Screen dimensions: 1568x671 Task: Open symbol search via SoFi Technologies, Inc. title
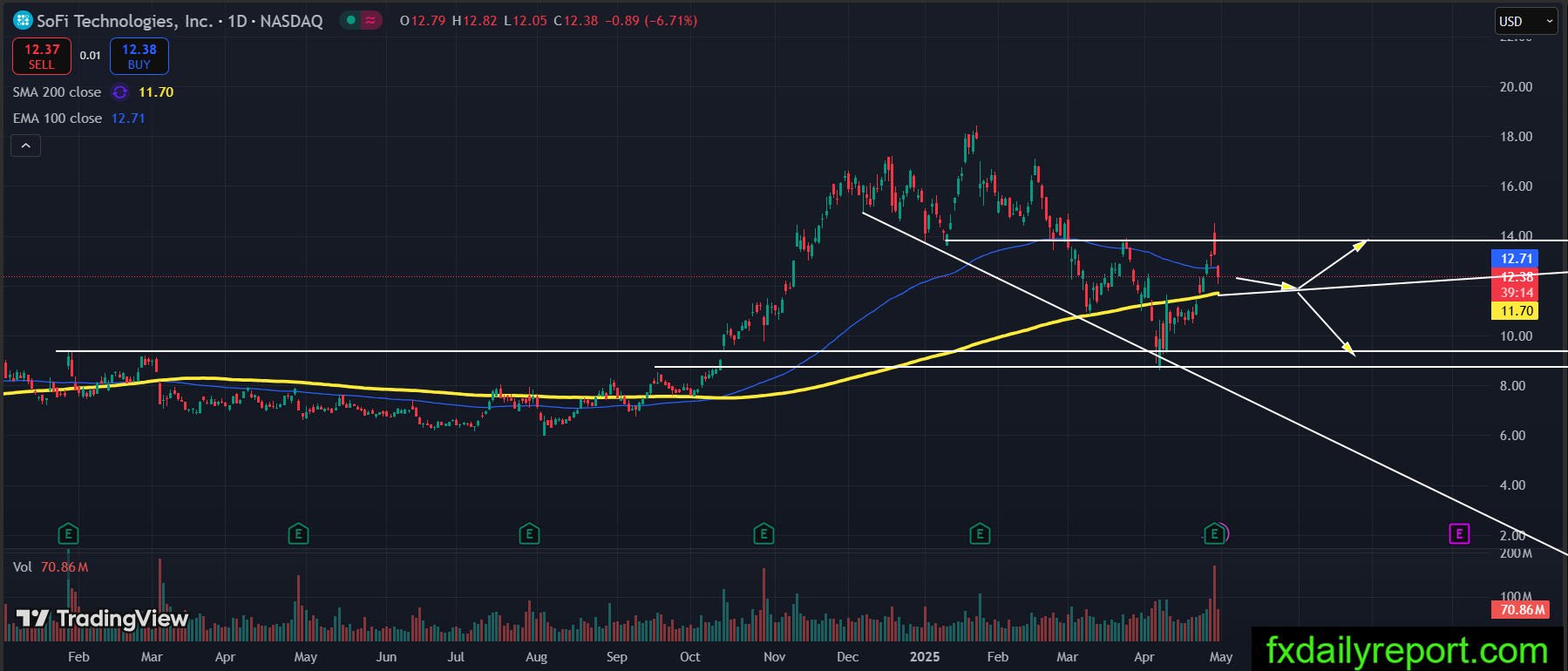(125, 21)
